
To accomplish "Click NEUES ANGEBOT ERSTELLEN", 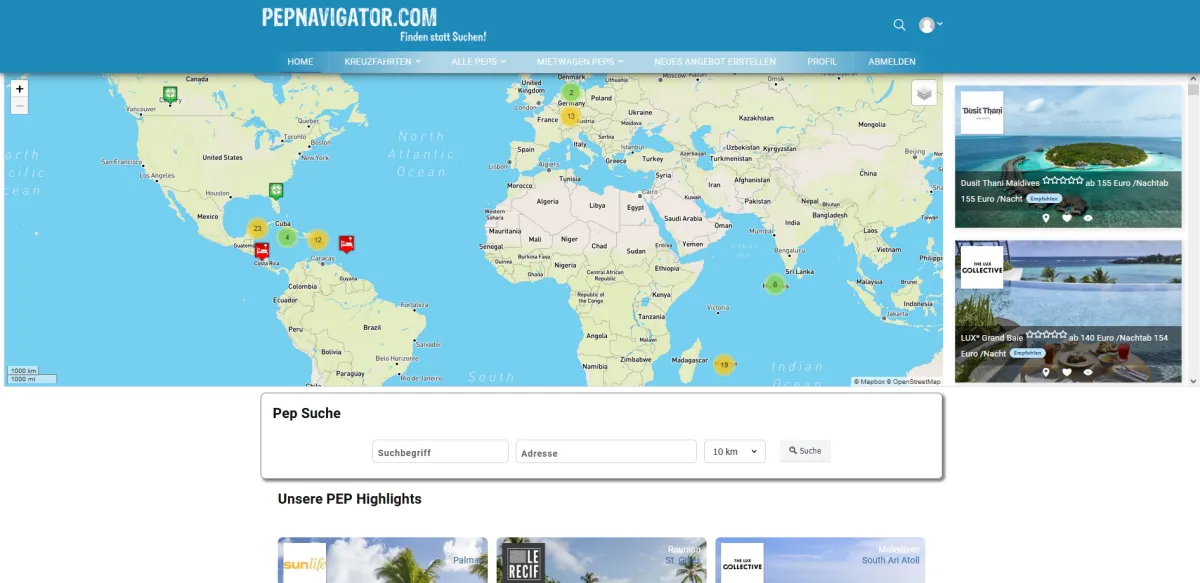I will 714,61.
